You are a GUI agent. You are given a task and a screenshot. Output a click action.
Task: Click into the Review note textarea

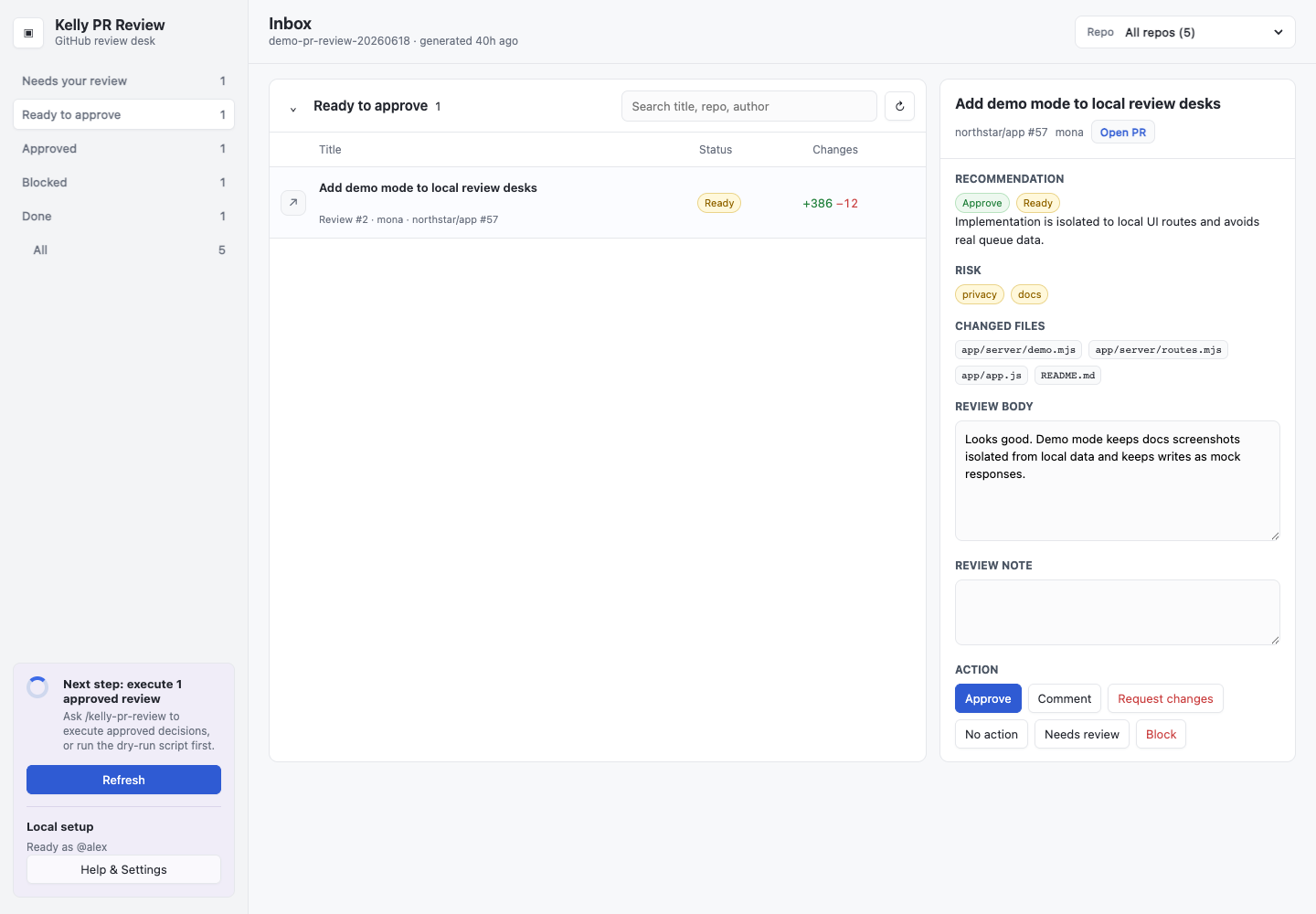point(1117,612)
